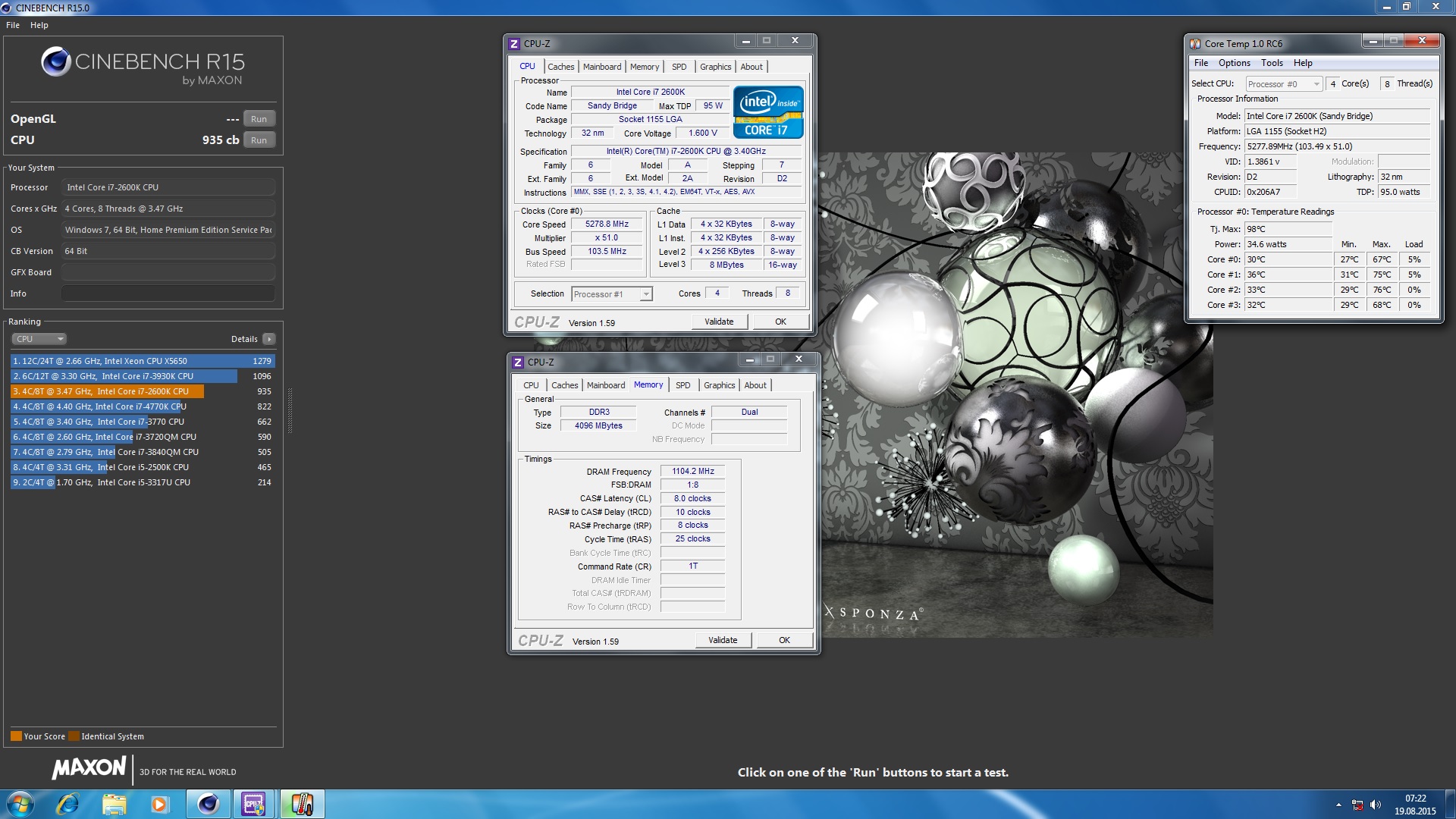Screen dimensions: 1456x819
Task: Click OK in Memory CPU-Z window
Action: (784, 640)
